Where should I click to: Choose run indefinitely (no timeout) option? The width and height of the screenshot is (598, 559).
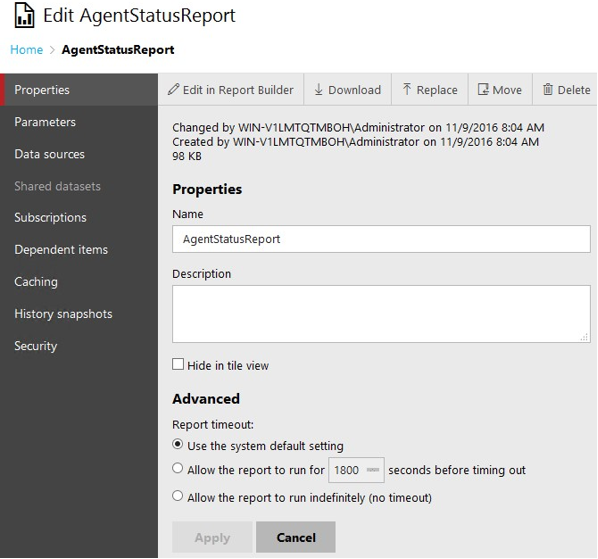[x=177, y=496]
